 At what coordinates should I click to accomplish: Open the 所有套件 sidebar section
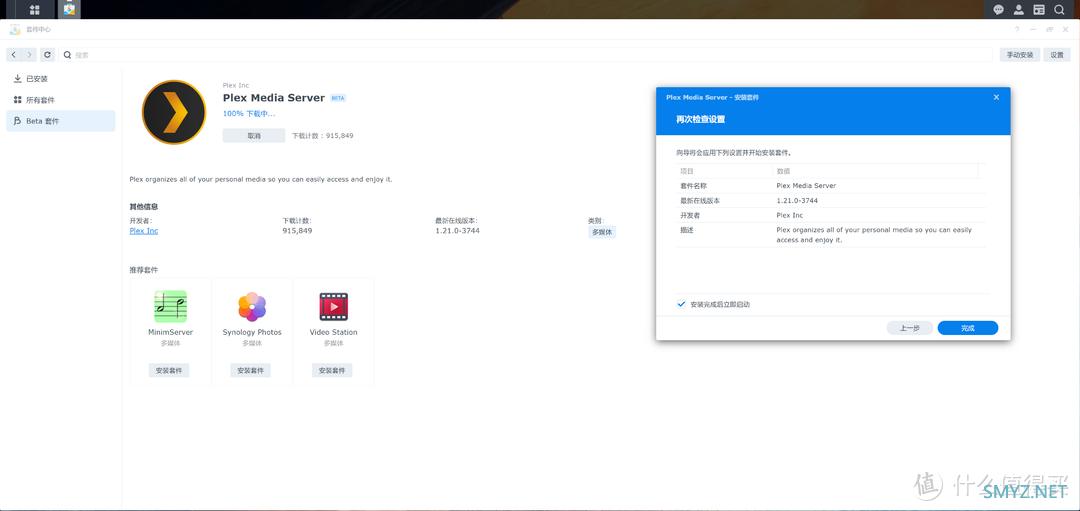pyautogui.click(x=61, y=100)
